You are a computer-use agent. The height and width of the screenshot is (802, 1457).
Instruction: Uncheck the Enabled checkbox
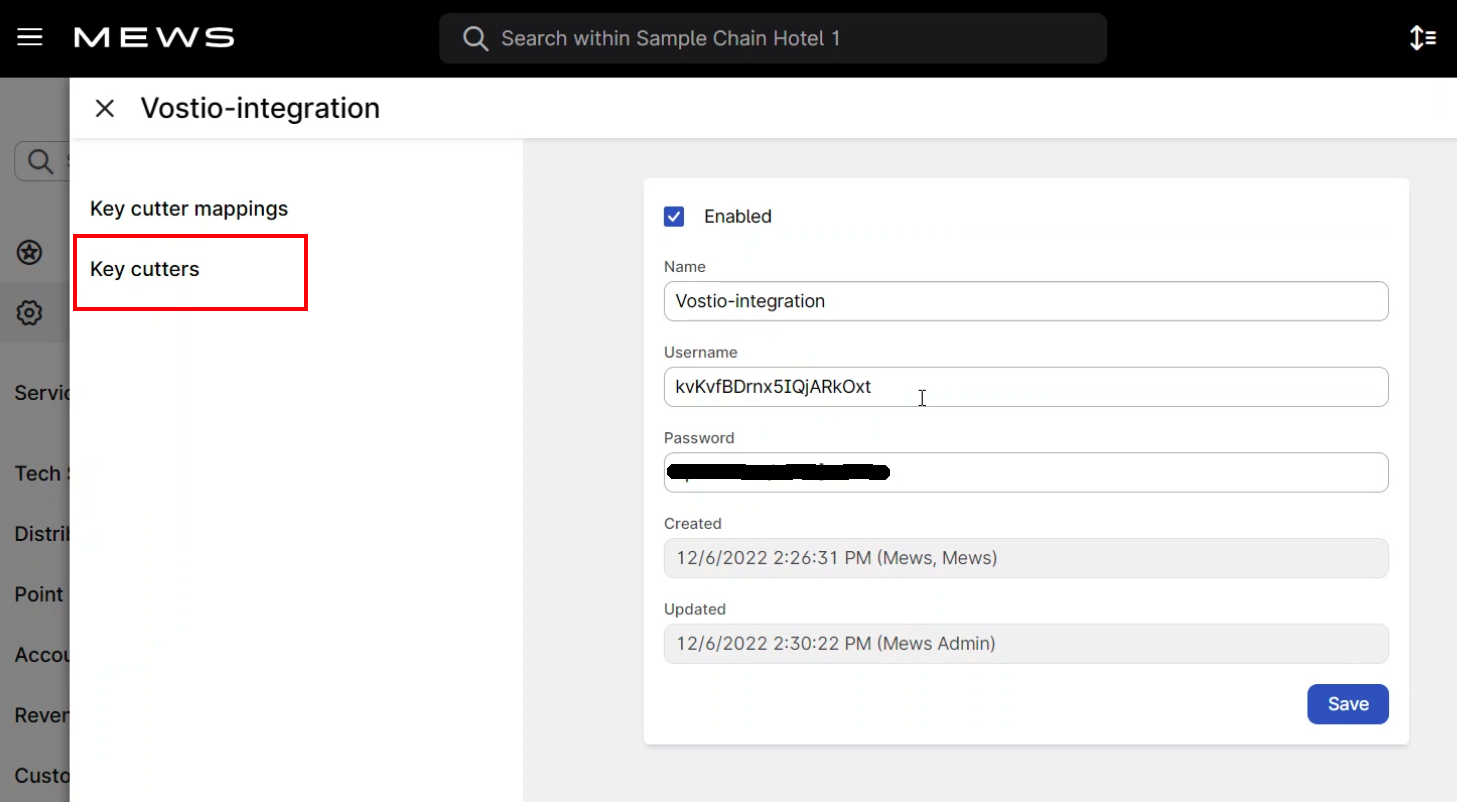[674, 216]
